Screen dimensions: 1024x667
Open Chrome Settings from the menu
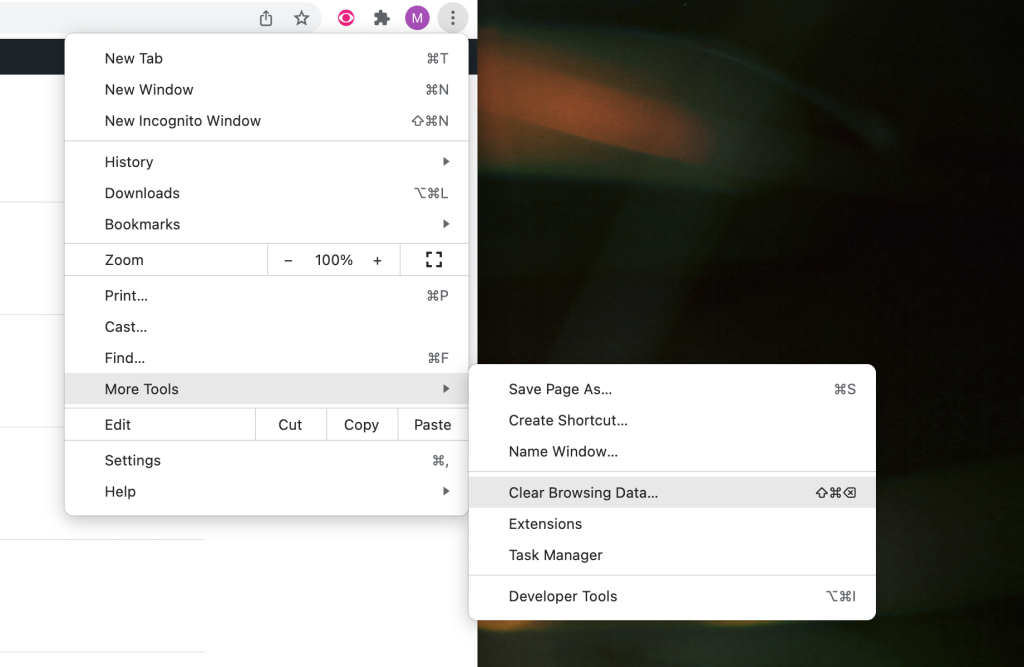click(133, 461)
